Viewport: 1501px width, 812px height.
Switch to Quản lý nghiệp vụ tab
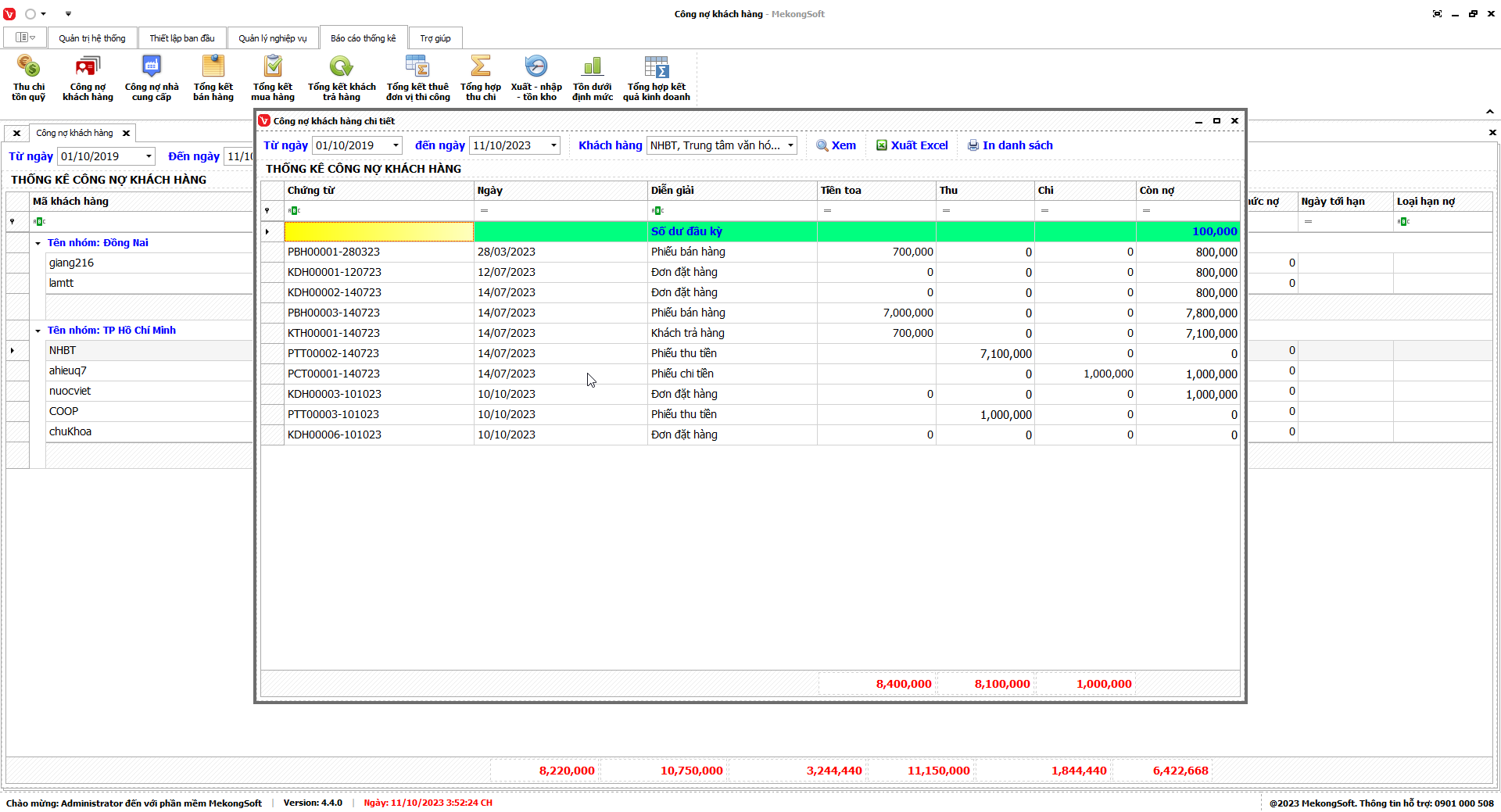click(272, 38)
